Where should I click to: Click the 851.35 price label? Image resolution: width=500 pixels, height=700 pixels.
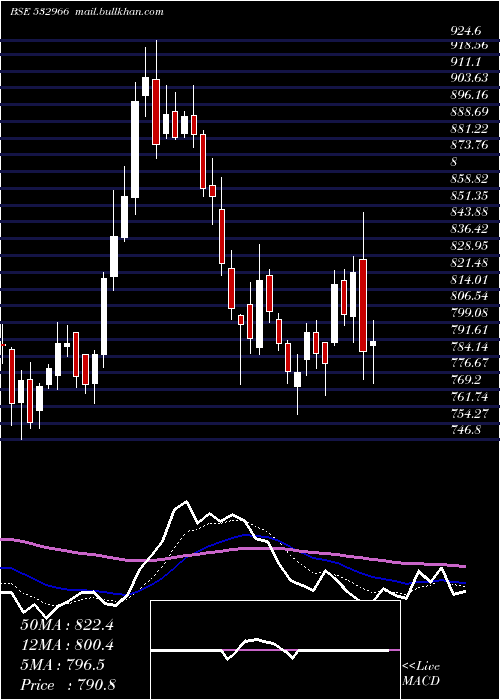tap(469, 196)
